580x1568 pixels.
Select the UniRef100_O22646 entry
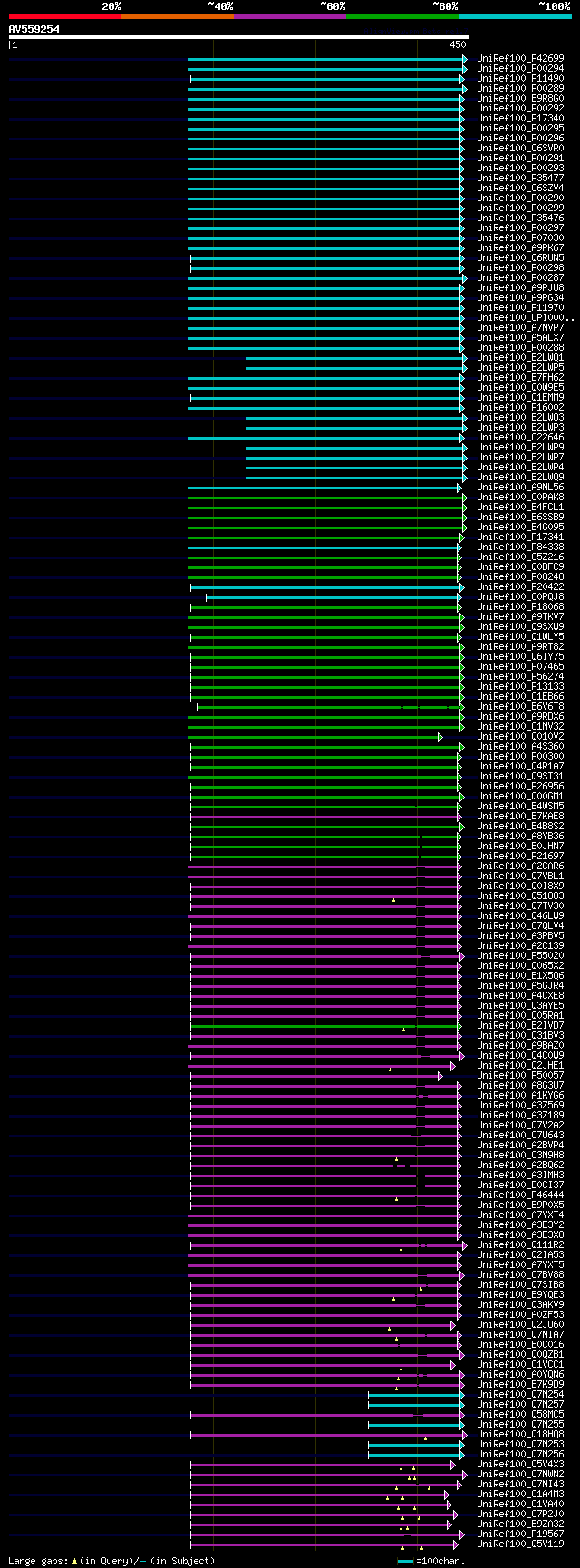coord(520,438)
